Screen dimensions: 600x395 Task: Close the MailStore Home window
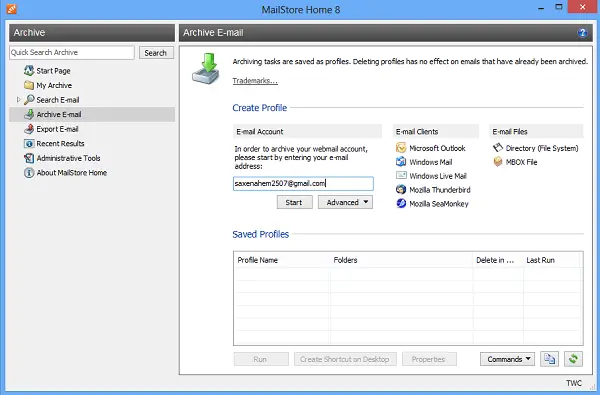tap(582, 7)
